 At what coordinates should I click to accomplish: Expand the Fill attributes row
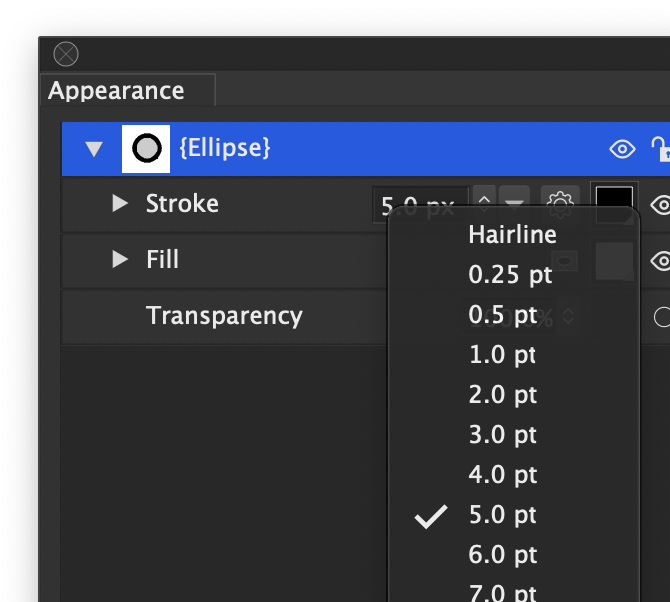coord(121,260)
